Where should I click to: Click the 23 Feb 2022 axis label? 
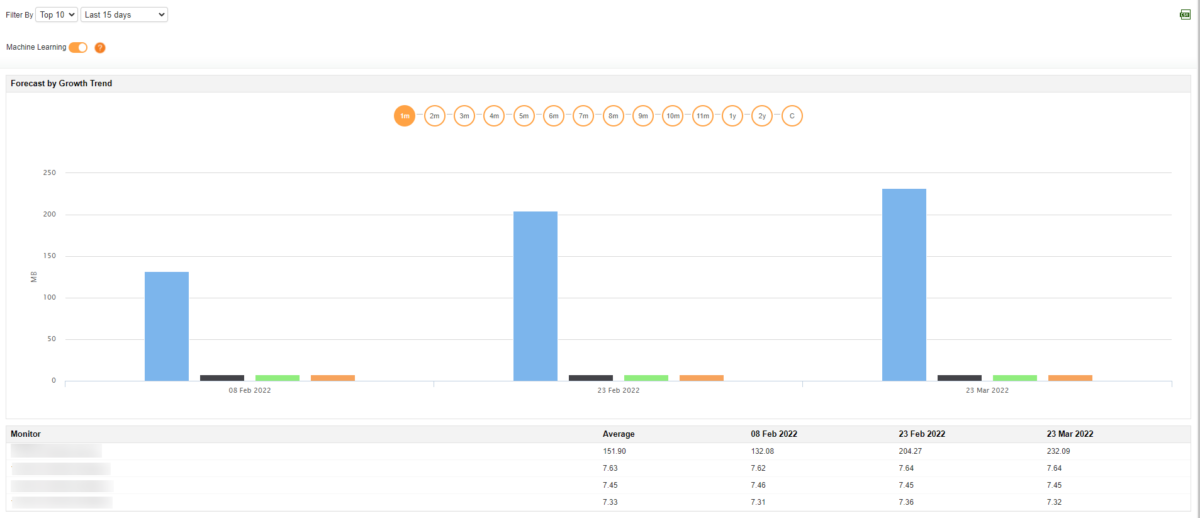click(x=618, y=390)
